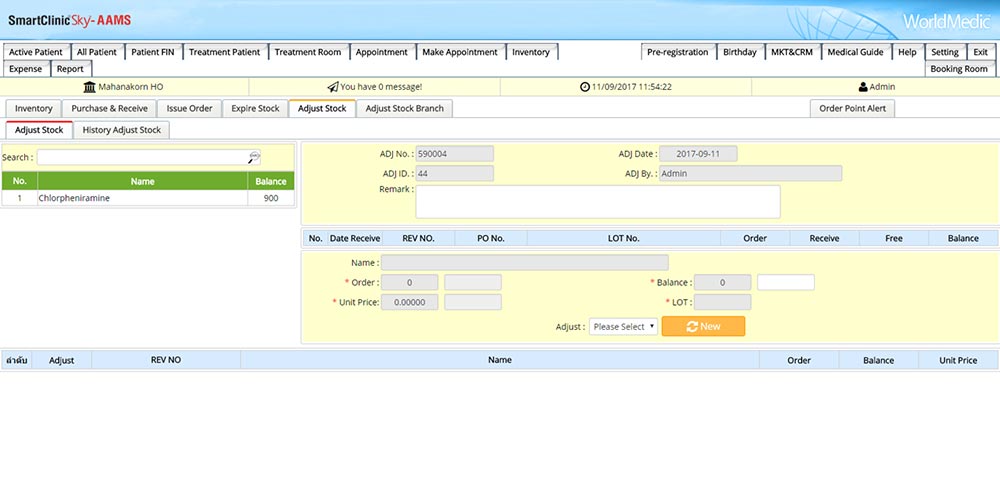Screen dimensions: 1000x483
Task: Click the SmartClinic Sky-AAMS logo
Action: point(69,20)
